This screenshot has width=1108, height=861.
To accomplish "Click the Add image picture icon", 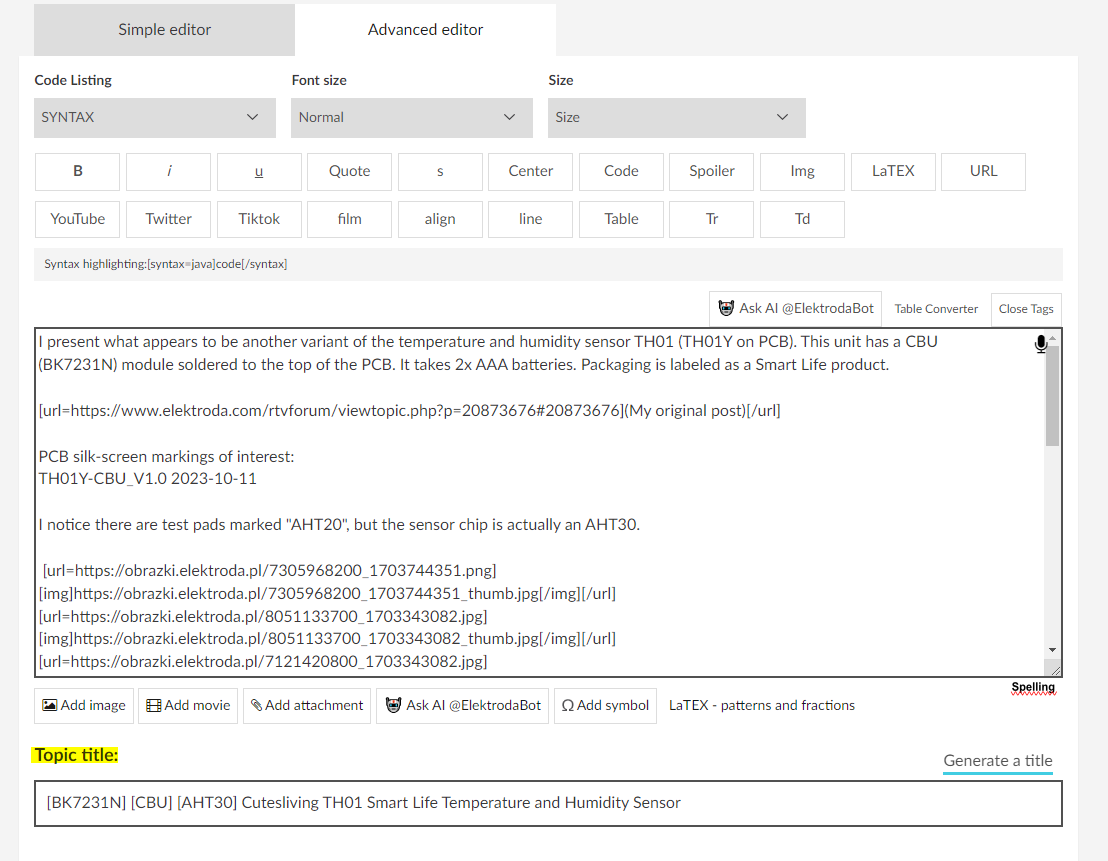I will (x=49, y=705).
